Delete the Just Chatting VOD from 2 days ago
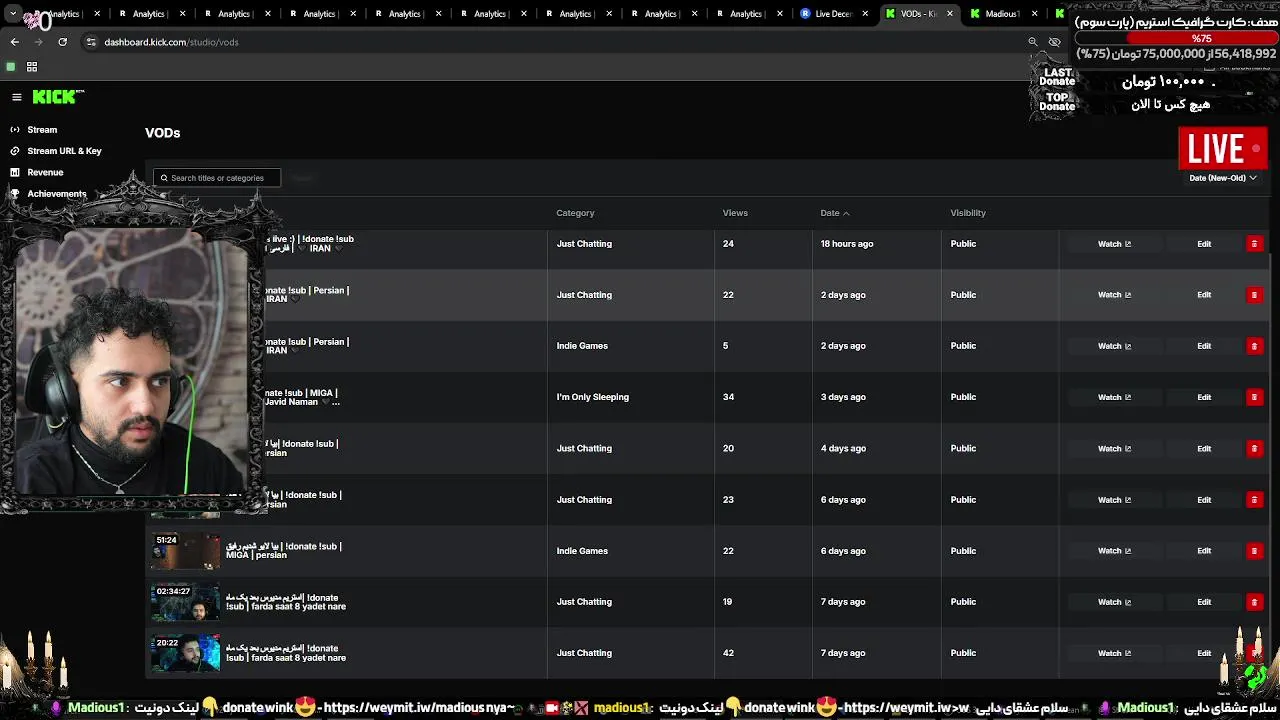Image resolution: width=1280 pixels, height=720 pixels. click(1254, 295)
